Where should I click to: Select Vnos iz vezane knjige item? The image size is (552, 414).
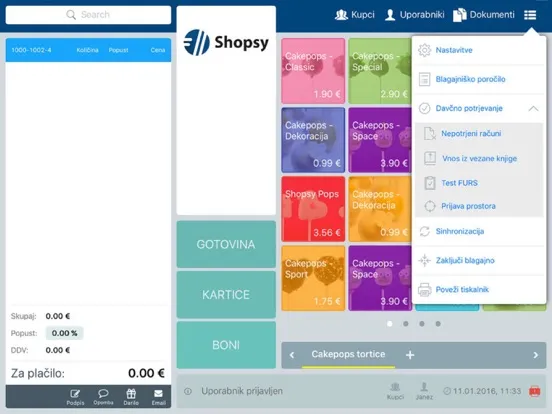[x=479, y=158]
